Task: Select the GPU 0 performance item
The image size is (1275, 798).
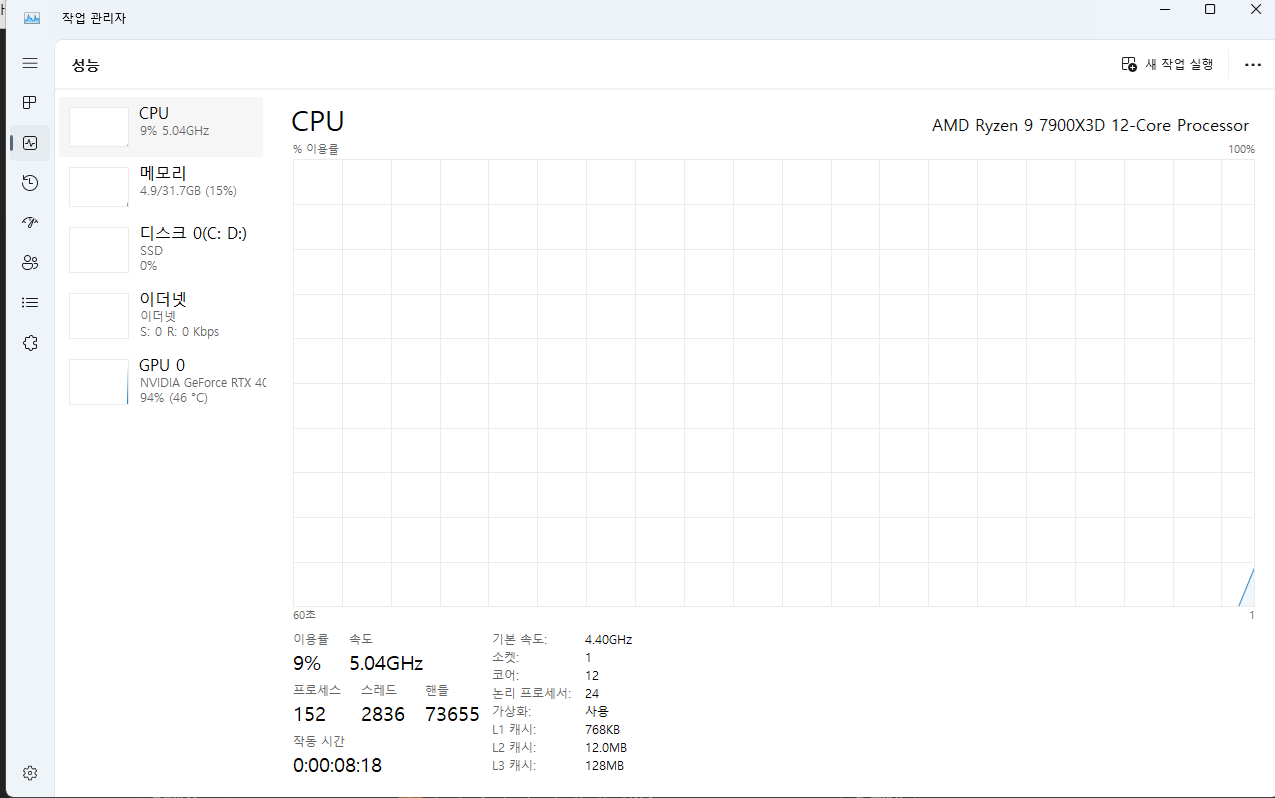Action: [161, 381]
